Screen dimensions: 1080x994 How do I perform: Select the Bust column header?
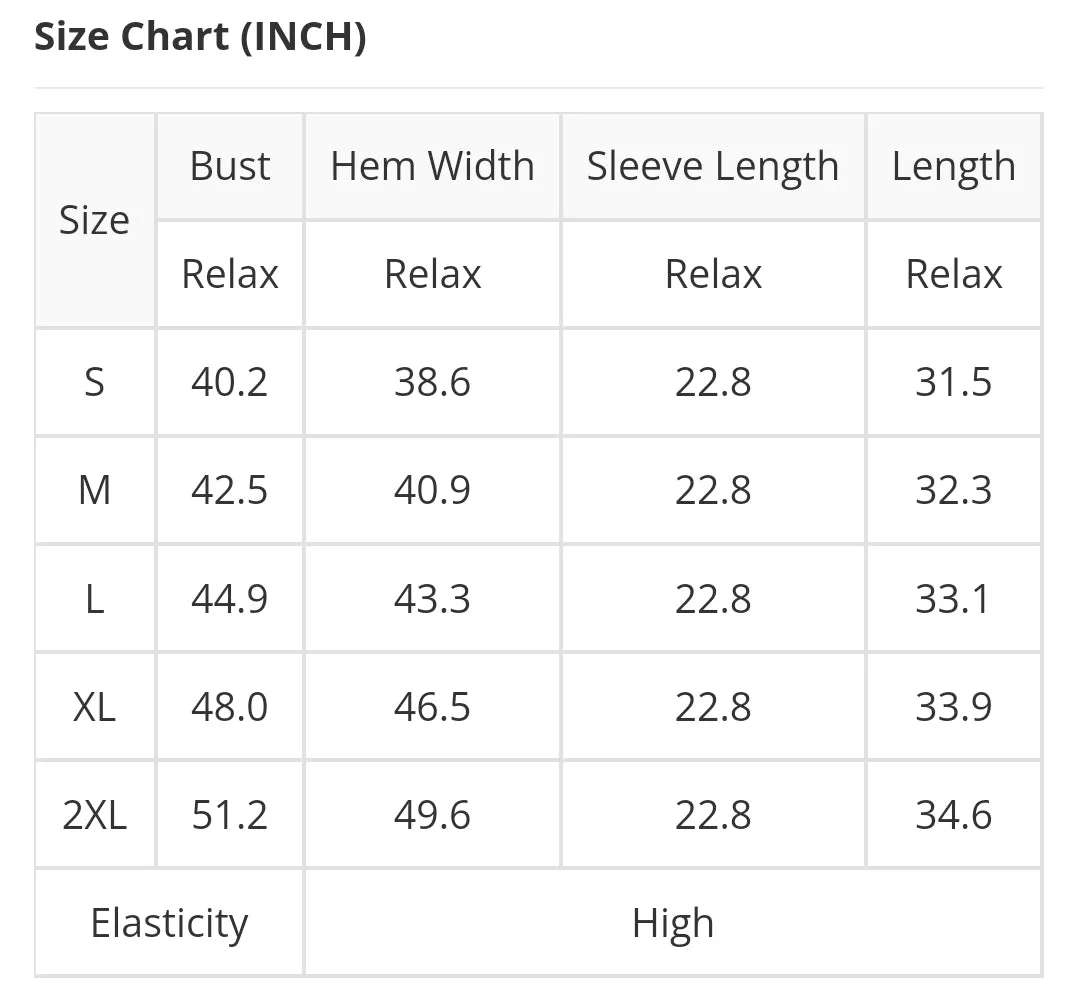[230, 167]
